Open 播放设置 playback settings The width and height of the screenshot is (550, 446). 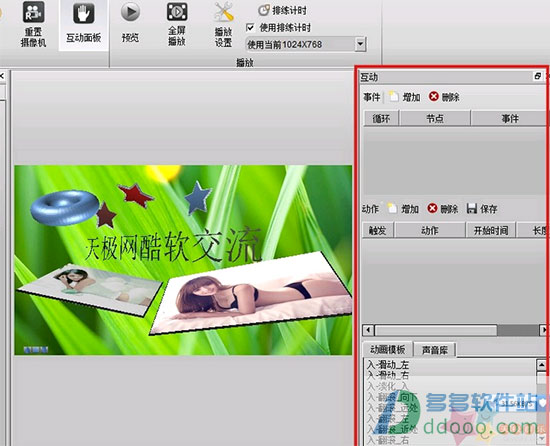point(224,25)
